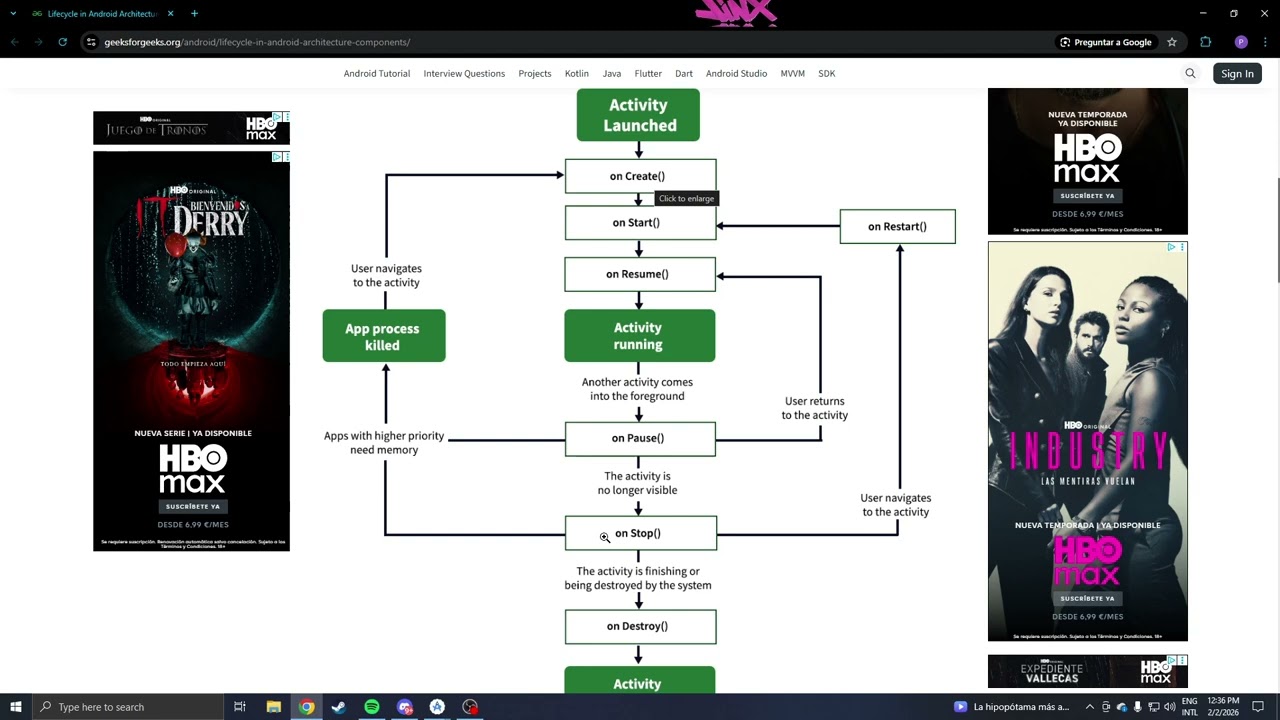Open the Chrome extensions puzzle icon
The image size is (1280, 720).
click(1205, 42)
